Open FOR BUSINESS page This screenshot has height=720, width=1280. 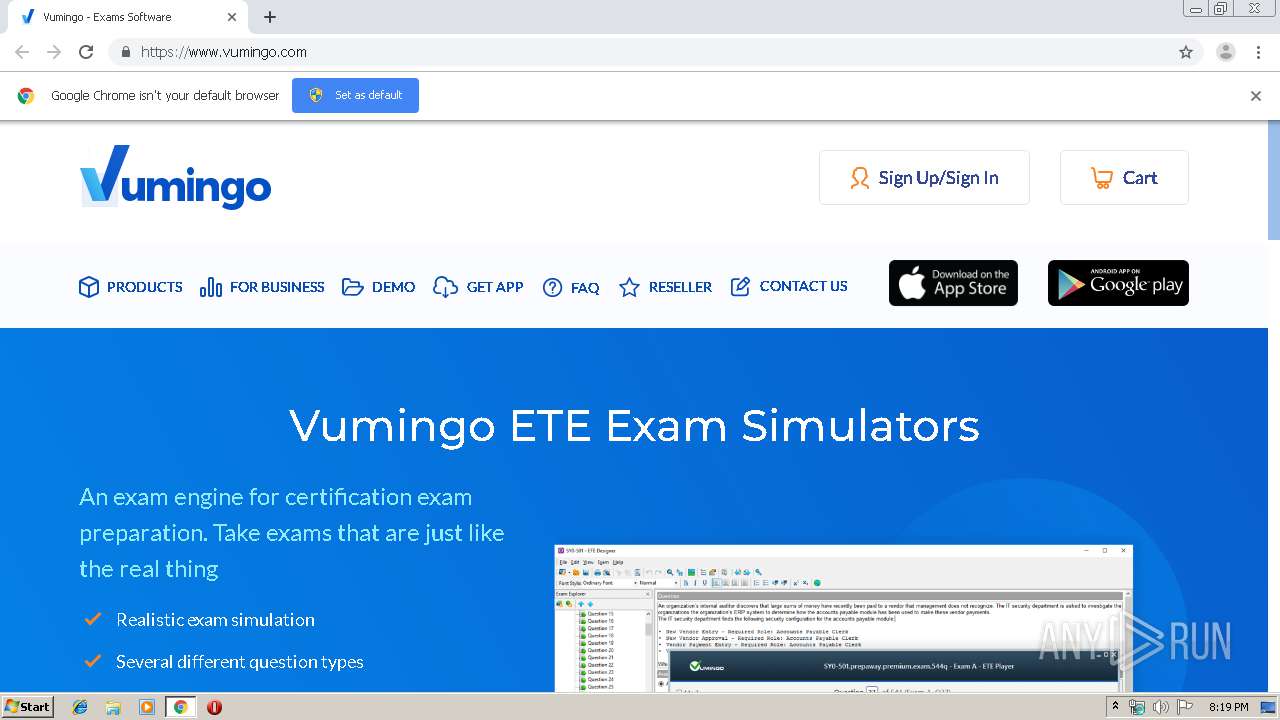[262, 287]
